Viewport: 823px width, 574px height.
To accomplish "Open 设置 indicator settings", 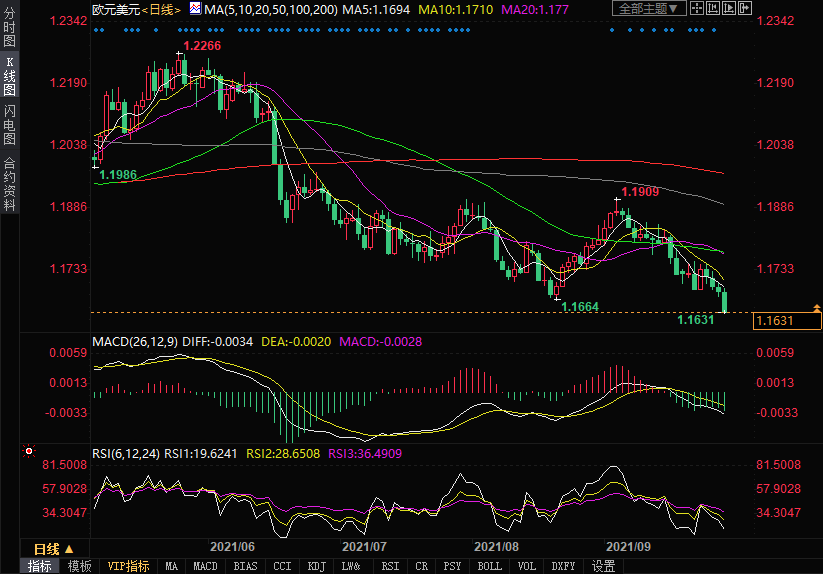I will pos(603,566).
